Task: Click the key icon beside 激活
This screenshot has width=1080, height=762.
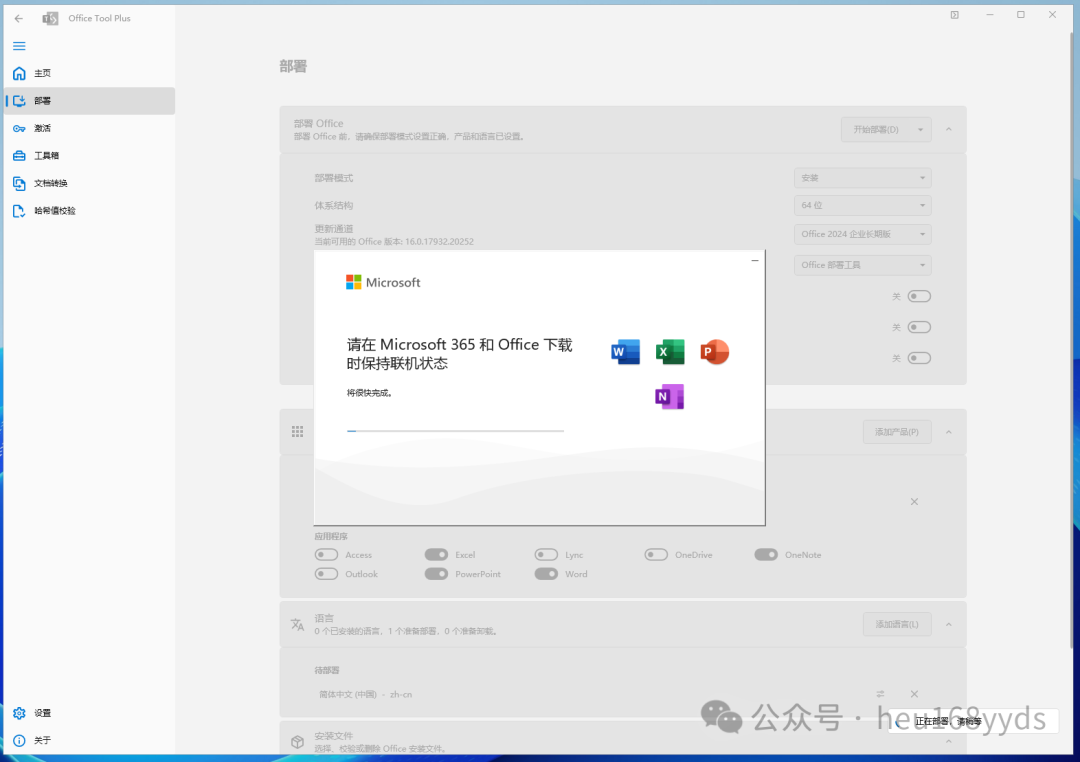Action: click(19, 128)
